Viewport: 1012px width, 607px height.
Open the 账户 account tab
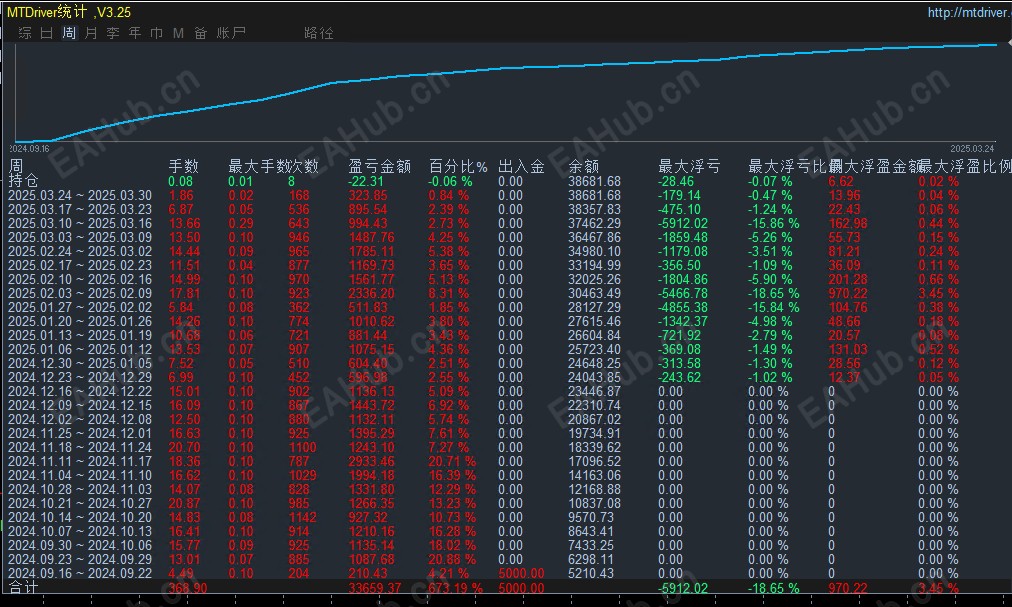click(231, 33)
